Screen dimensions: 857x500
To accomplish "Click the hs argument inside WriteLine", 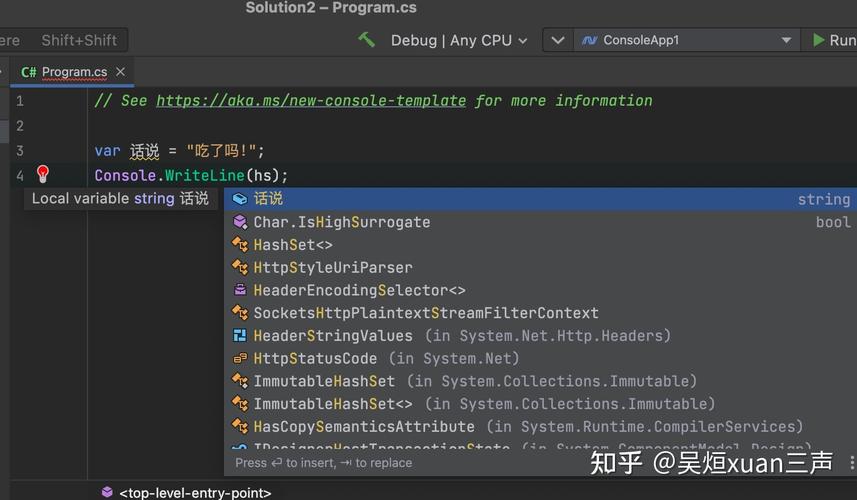I will (263, 175).
